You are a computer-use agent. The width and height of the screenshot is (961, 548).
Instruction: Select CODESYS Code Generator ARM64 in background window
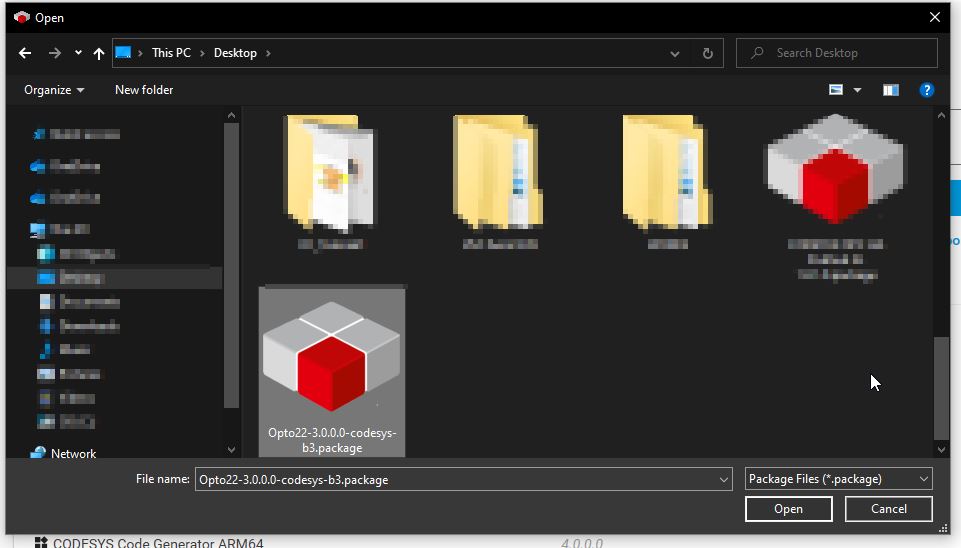pyautogui.click(x=158, y=543)
